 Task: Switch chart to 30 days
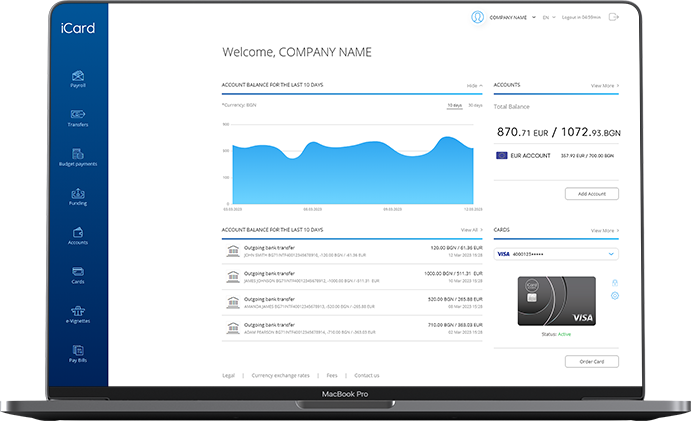[476, 105]
